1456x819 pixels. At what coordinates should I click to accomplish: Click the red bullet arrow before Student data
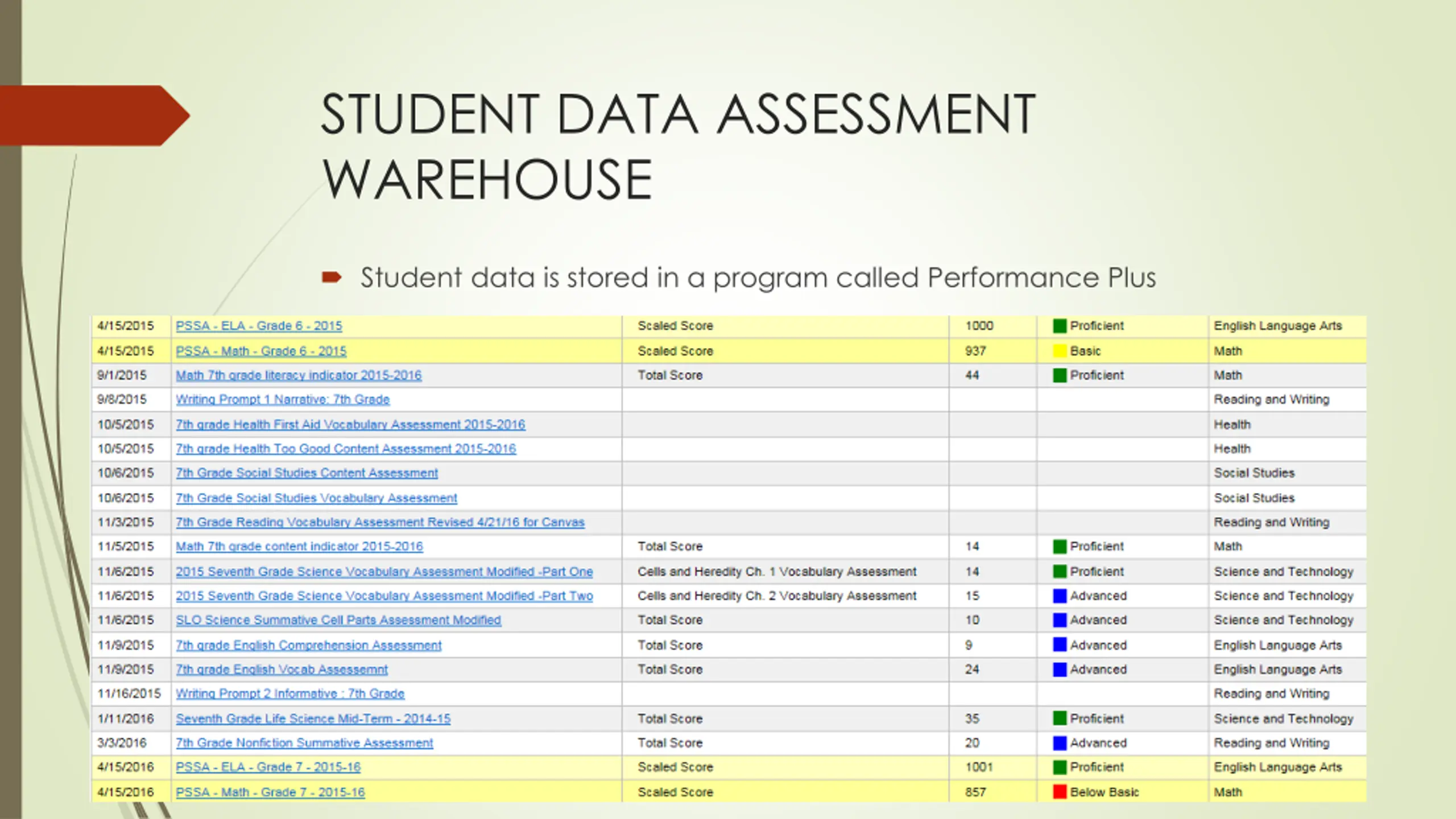click(332, 278)
